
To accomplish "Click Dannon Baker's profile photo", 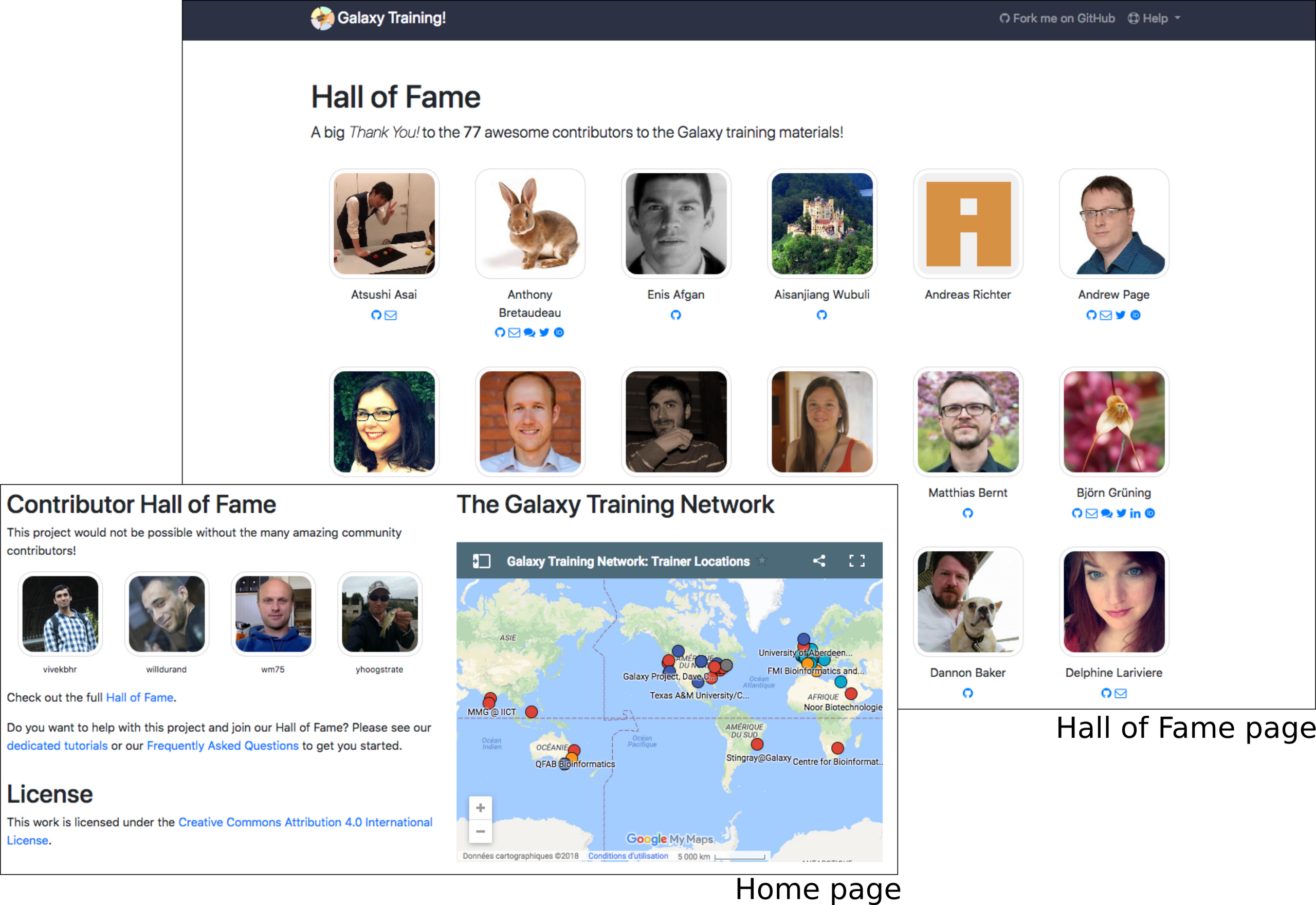I will pos(968,602).
